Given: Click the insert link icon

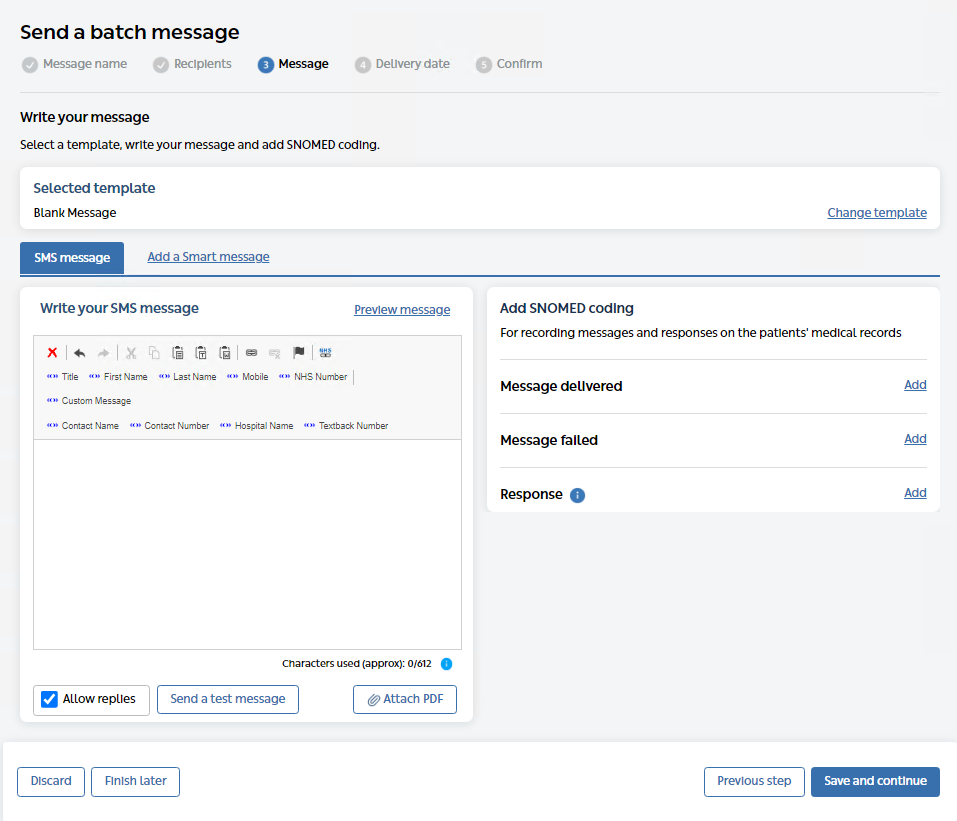Looking at the screenshot, I should coord(251,353).
